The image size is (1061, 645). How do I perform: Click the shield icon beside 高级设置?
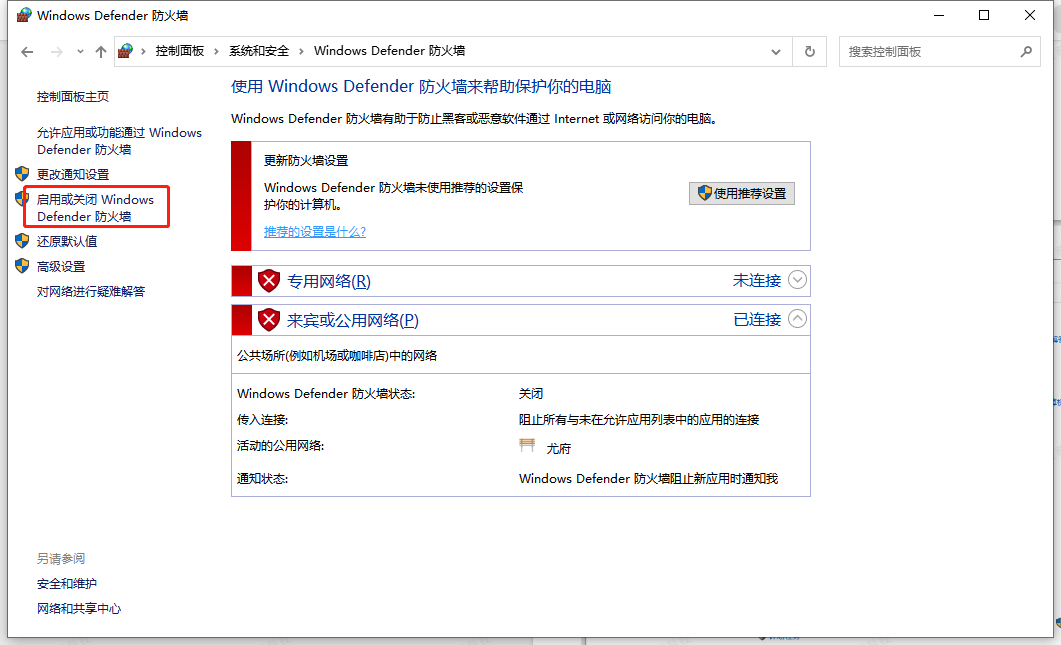click(x=22, y=266)
